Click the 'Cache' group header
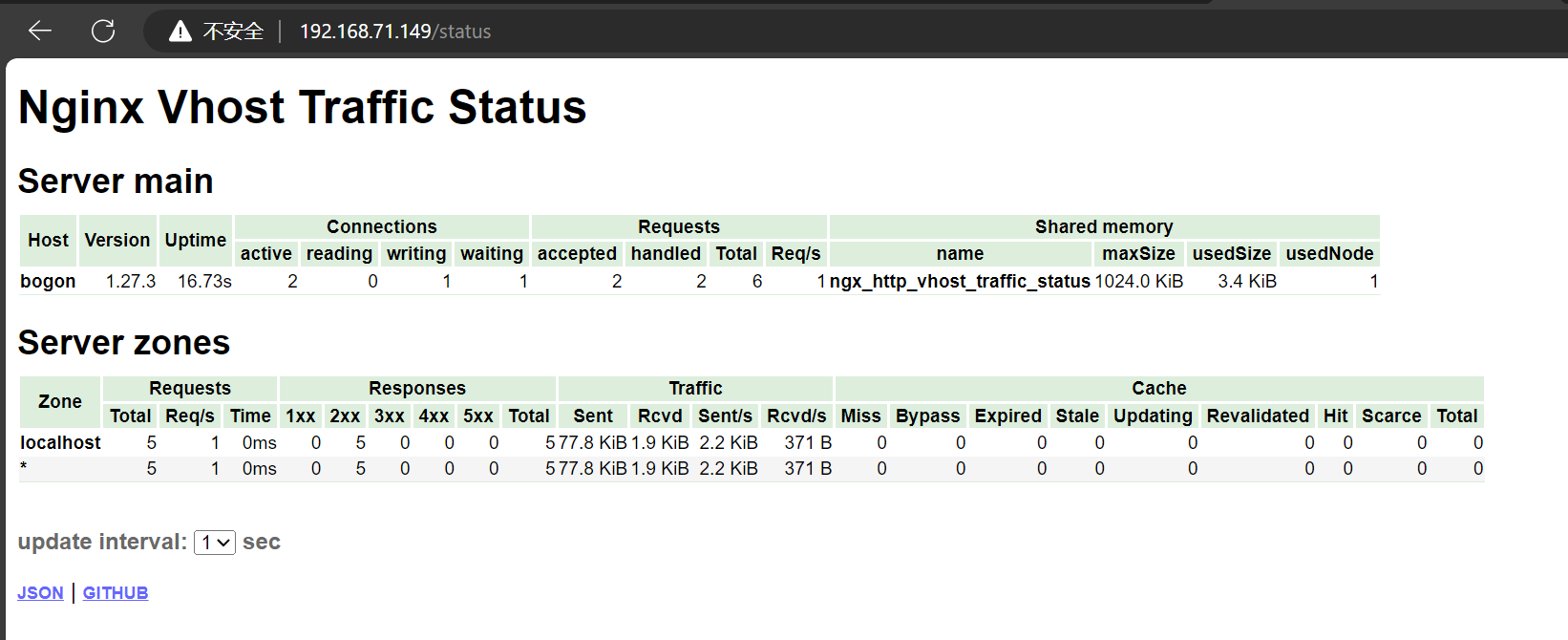This screenshot has width=1568, height=640. tap(1159, 388)
